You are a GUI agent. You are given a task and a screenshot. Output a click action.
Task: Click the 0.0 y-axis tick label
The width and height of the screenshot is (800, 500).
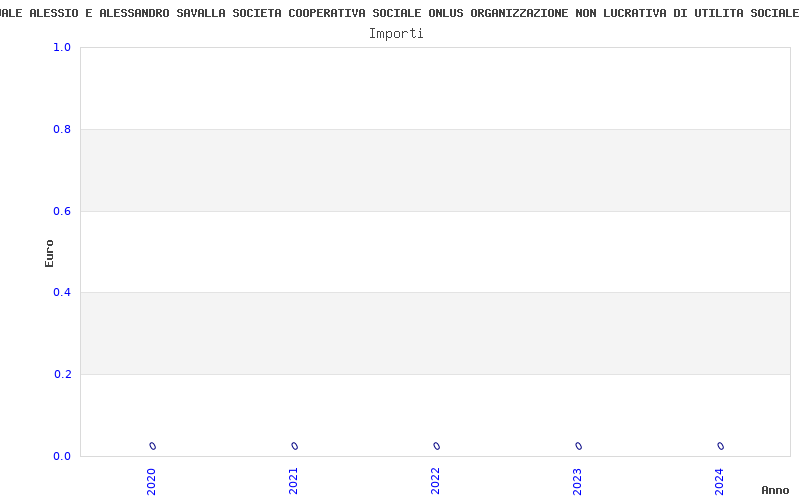click(x=62, y=456)
